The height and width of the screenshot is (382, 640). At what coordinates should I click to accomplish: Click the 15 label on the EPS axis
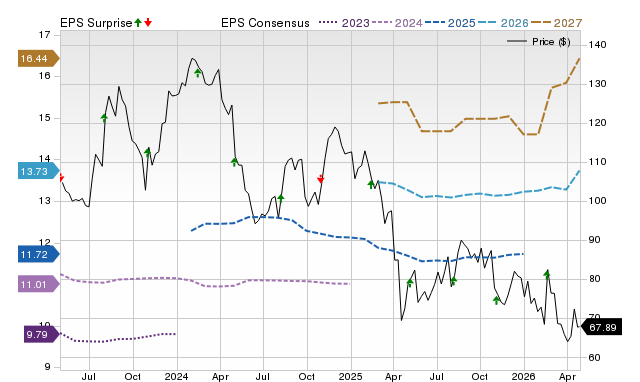(44, 118)
